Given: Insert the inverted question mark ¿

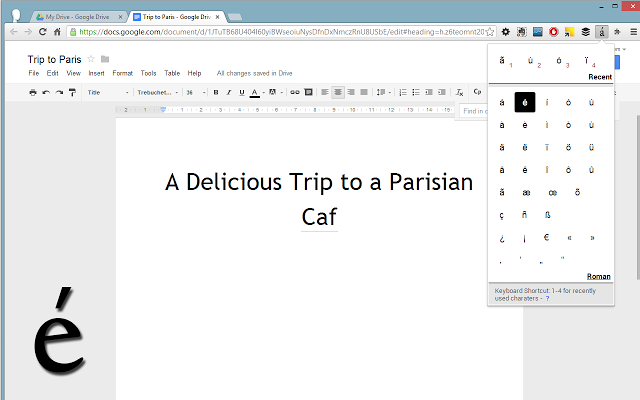Looking at the screenshot, I should click(502, 238).
